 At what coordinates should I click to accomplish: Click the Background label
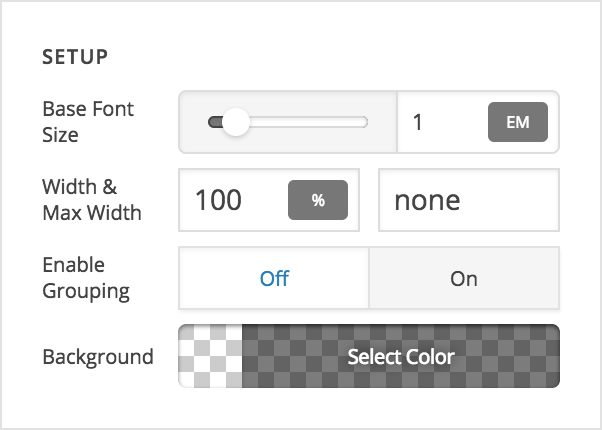98,357
